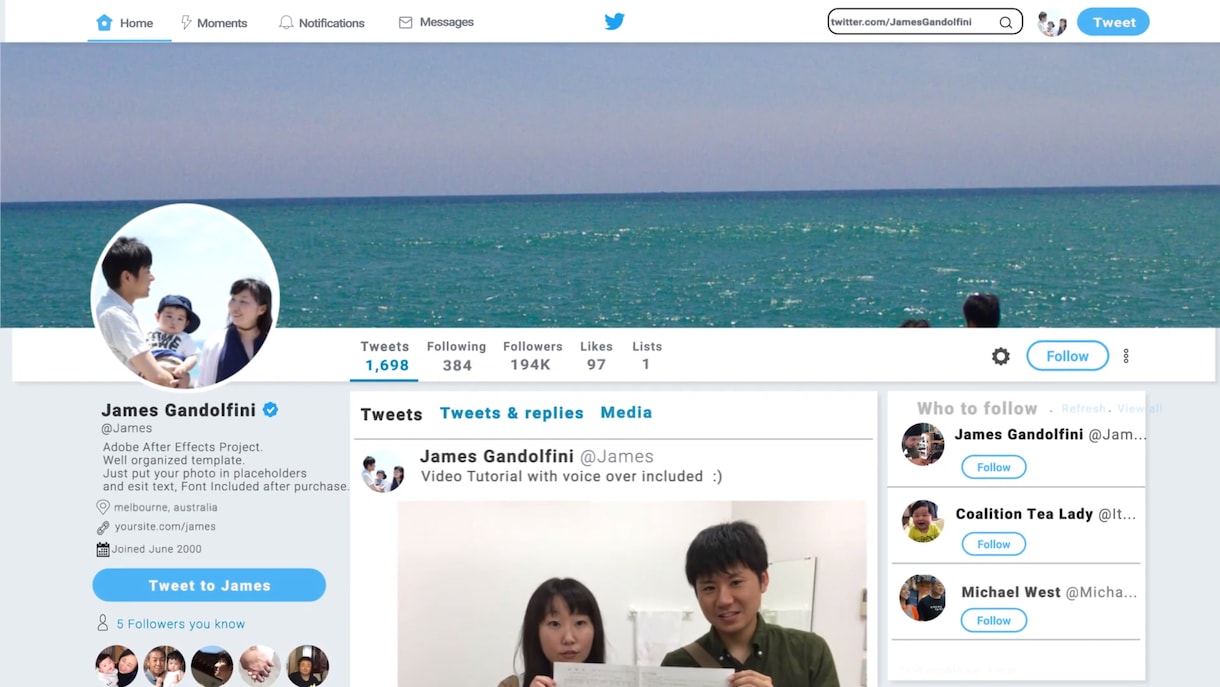Open Michael West's avatar
The width and height of the screenshot is (1220, 687).
tap(923, 598)
